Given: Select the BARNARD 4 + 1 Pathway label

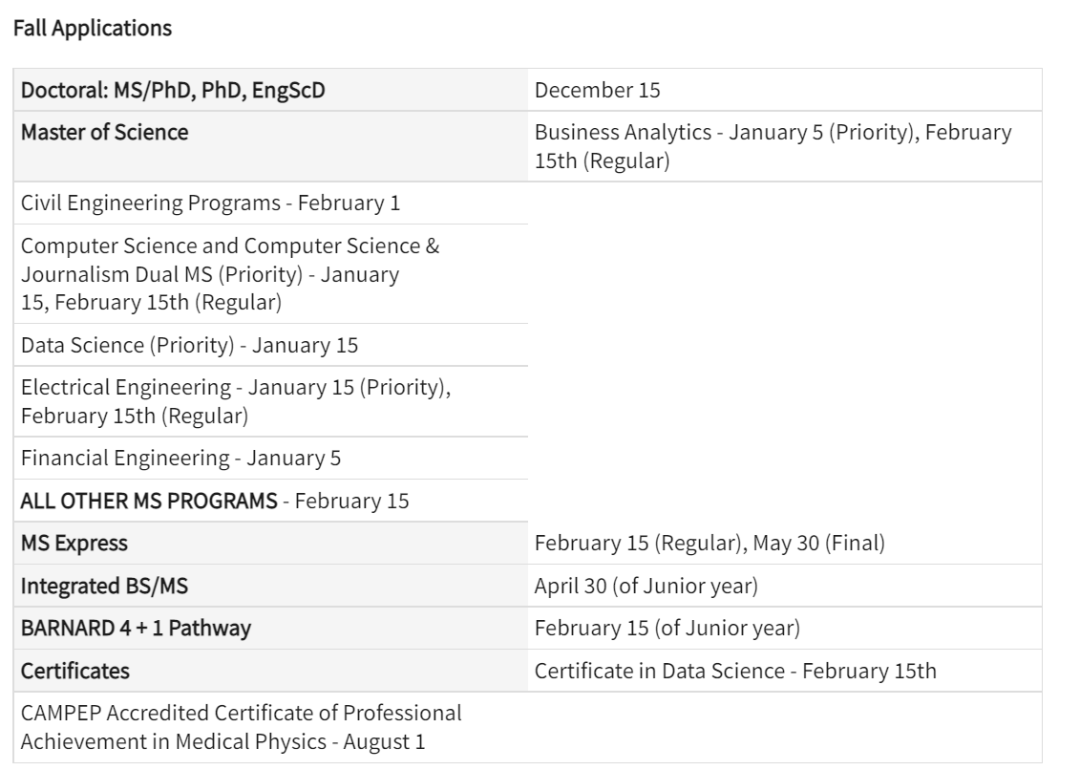Looking at the screenshot, I should tap(136, 628).
